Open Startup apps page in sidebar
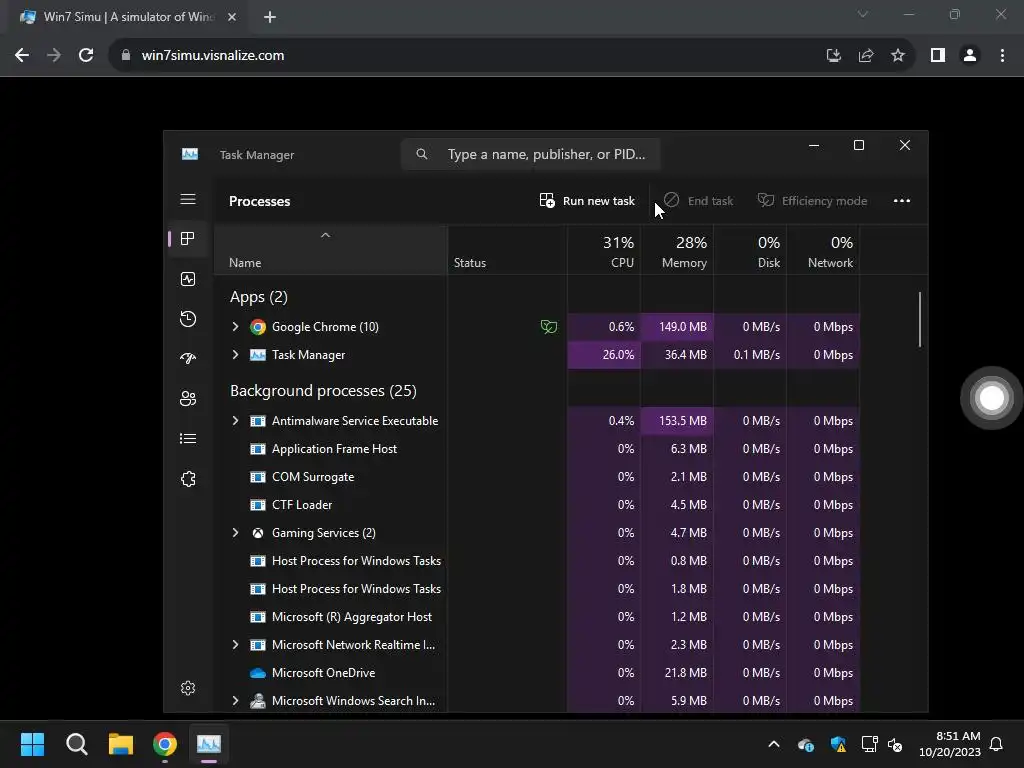Viewport: 1024px width, 768px height. (x=188, y=359)
